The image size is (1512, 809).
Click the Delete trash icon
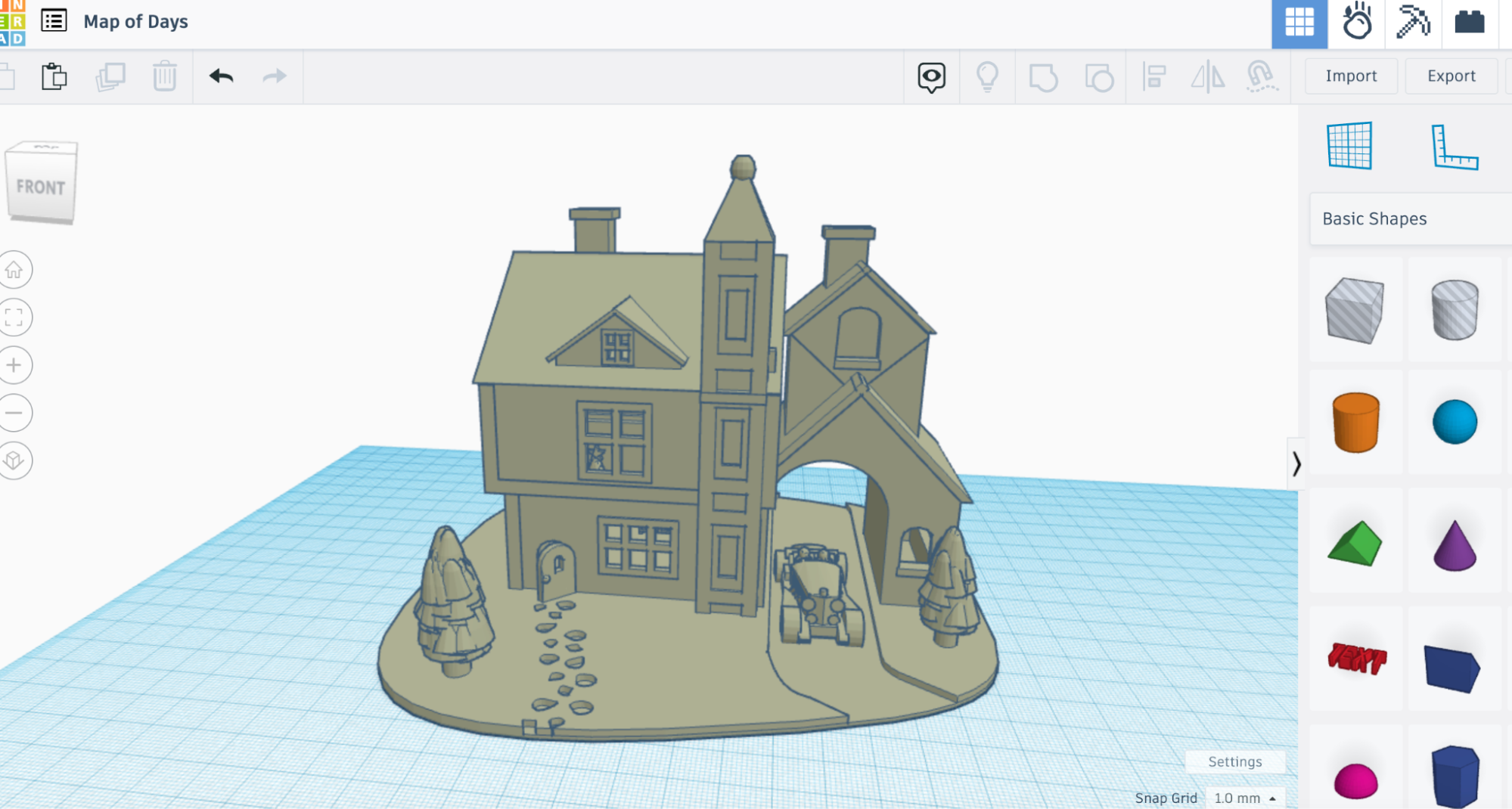164,76
